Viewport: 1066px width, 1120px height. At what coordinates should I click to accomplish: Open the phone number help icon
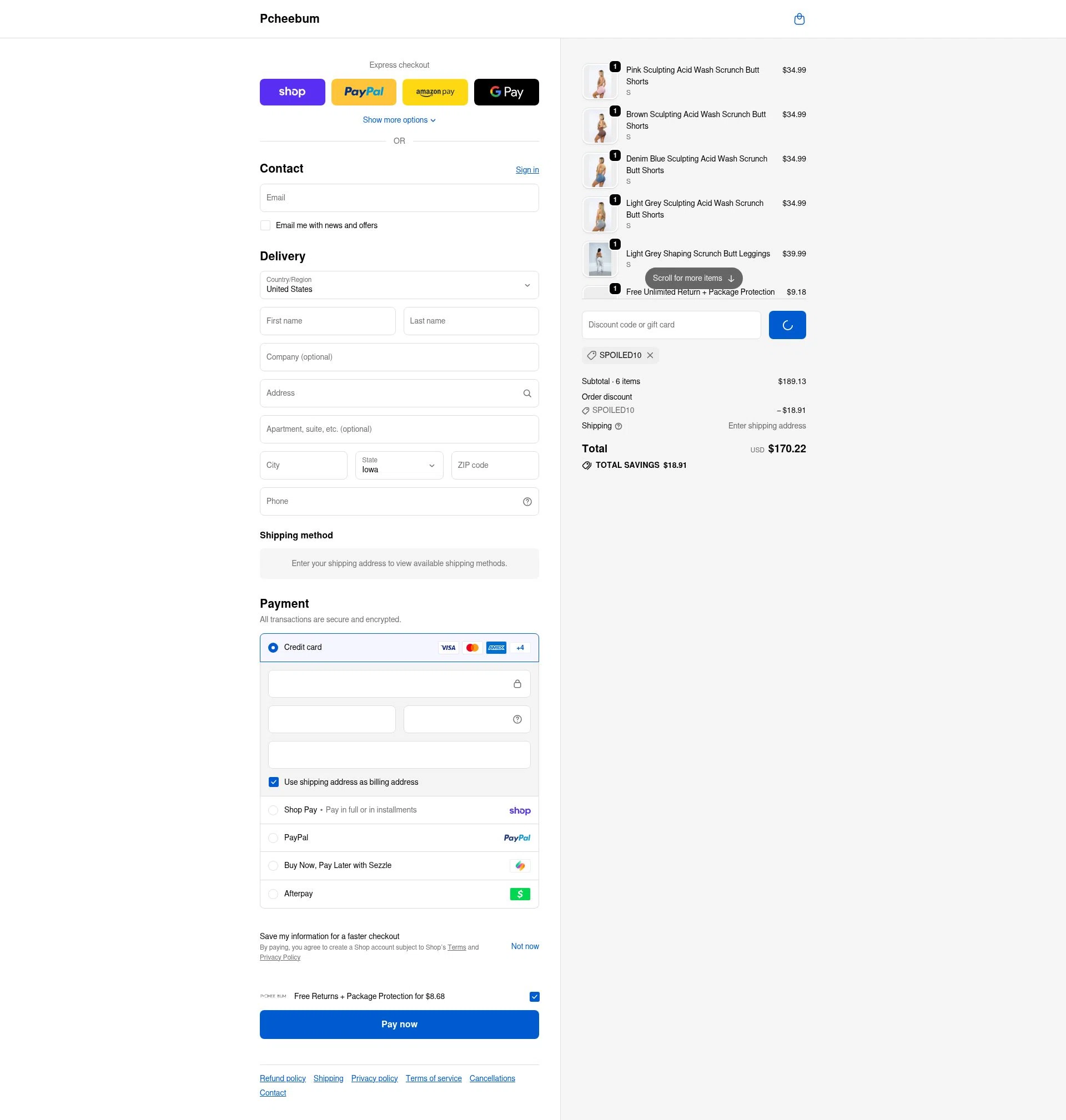(526, 501)
